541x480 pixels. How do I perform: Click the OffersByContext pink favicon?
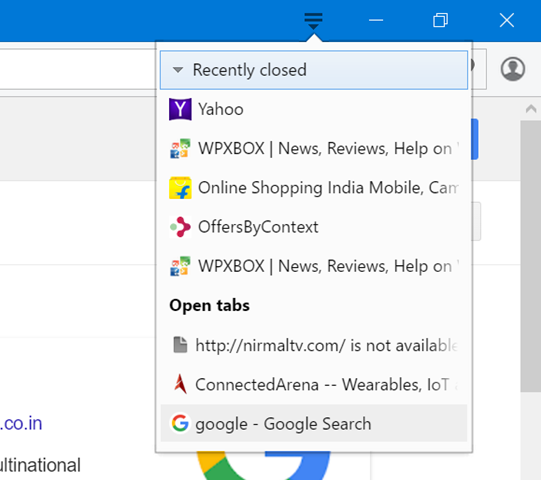(x=180, y=227)
